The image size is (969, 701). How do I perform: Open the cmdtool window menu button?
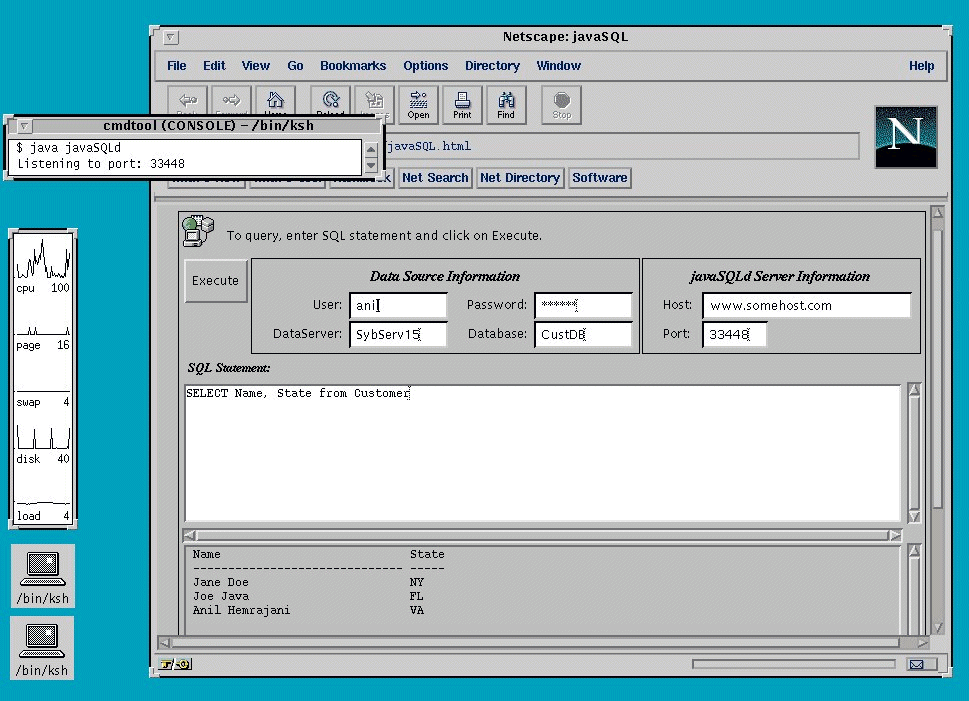pyautogui.click(x=25, y=126)
